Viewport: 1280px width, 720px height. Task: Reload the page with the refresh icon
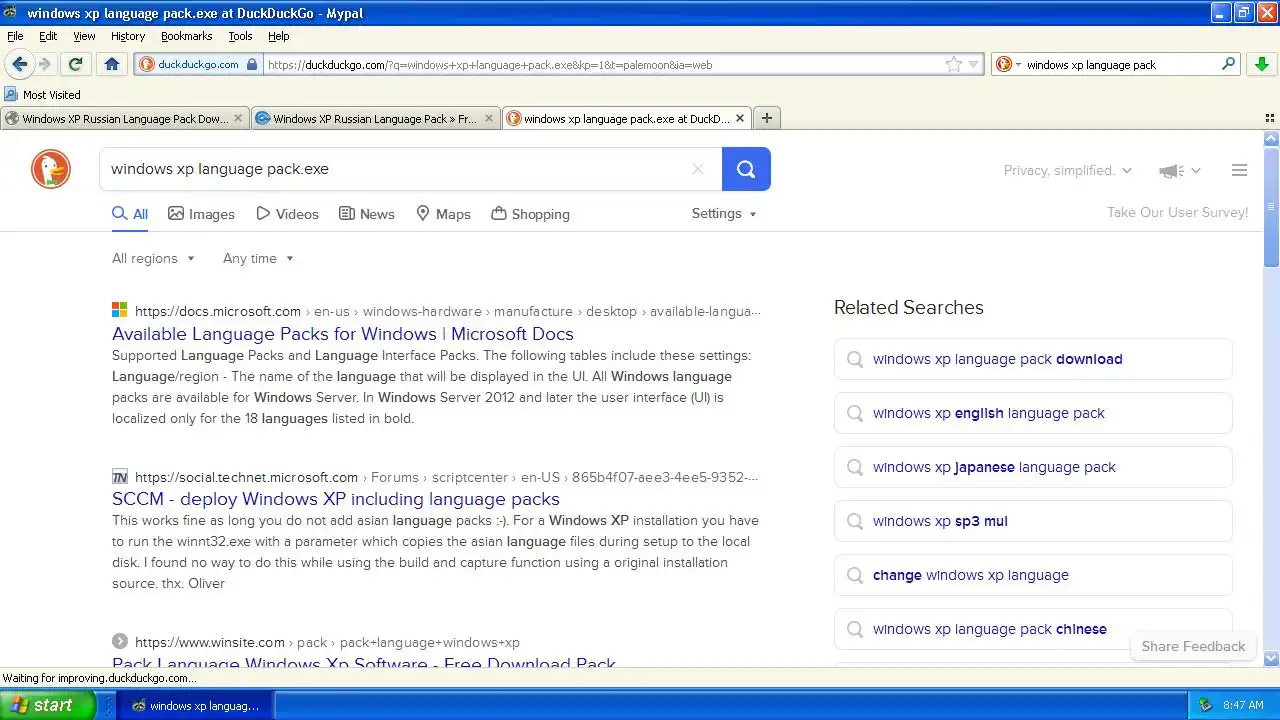click(75, 64)
